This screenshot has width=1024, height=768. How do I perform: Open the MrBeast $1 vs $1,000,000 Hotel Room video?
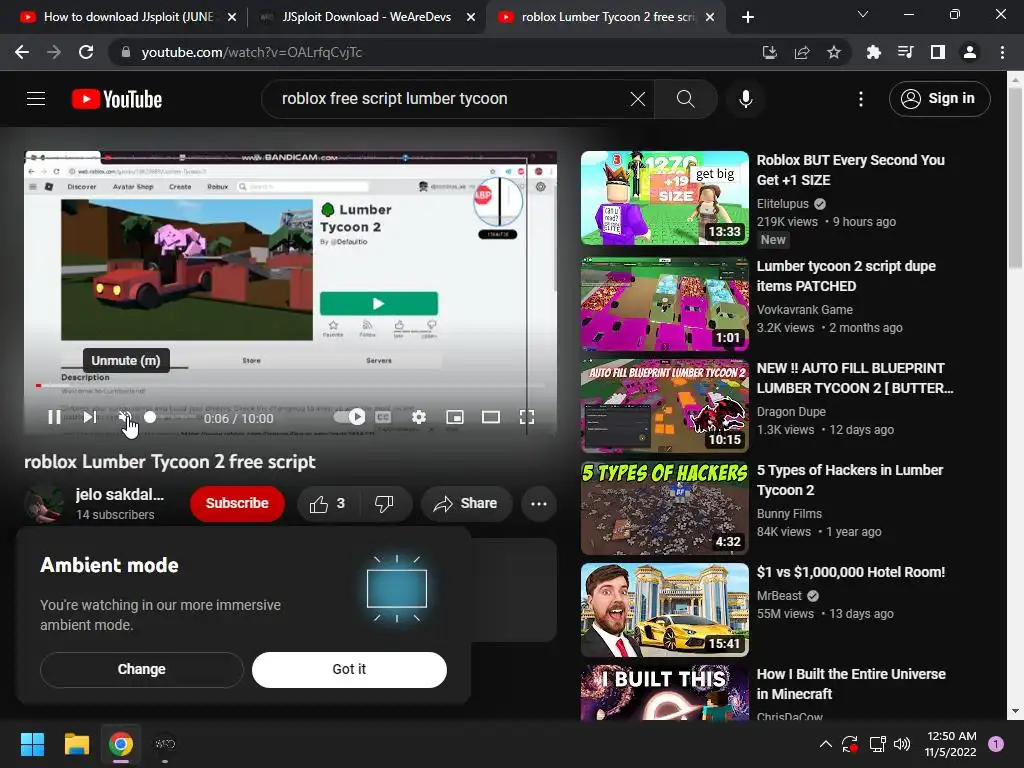[850, 572]
